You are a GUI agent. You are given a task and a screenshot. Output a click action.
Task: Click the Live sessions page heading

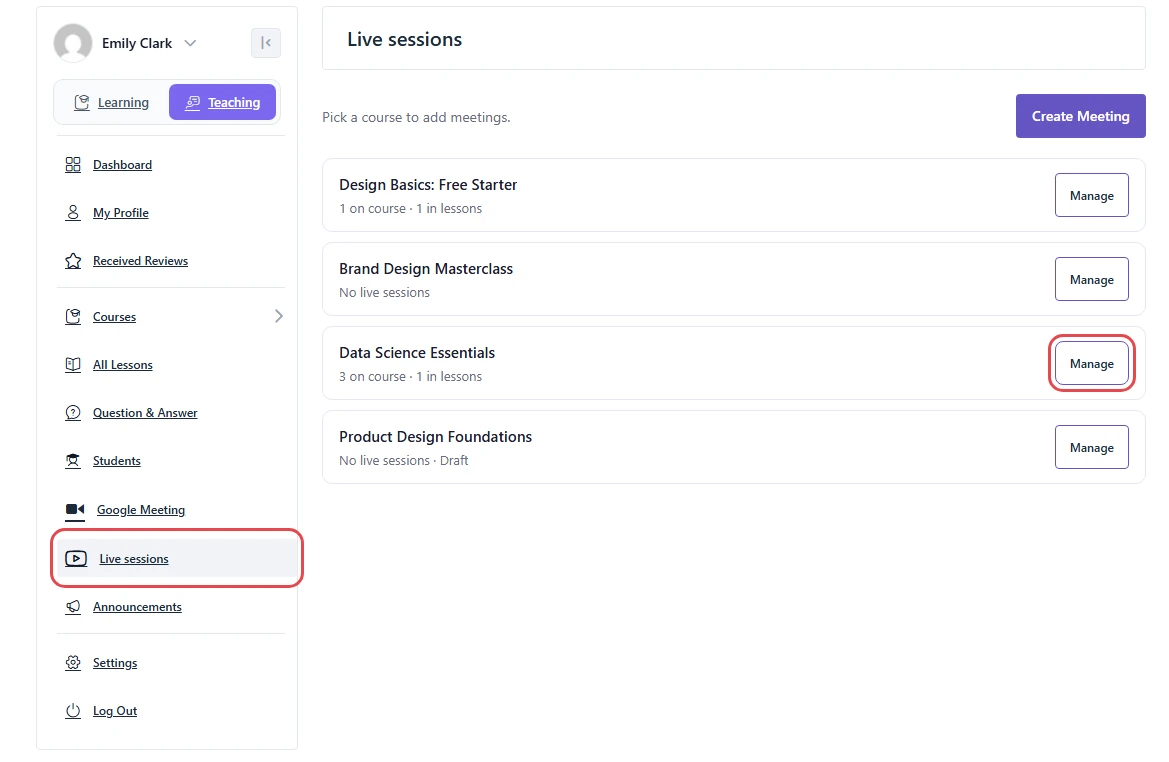405,40
